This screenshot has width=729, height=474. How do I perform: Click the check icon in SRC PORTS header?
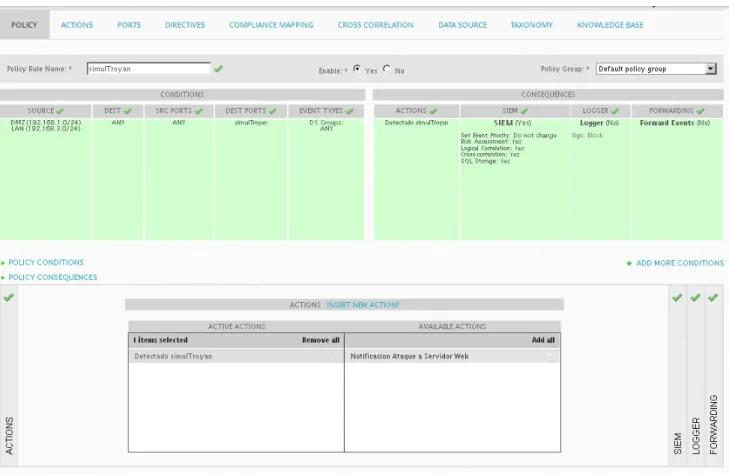click(199, 111)
